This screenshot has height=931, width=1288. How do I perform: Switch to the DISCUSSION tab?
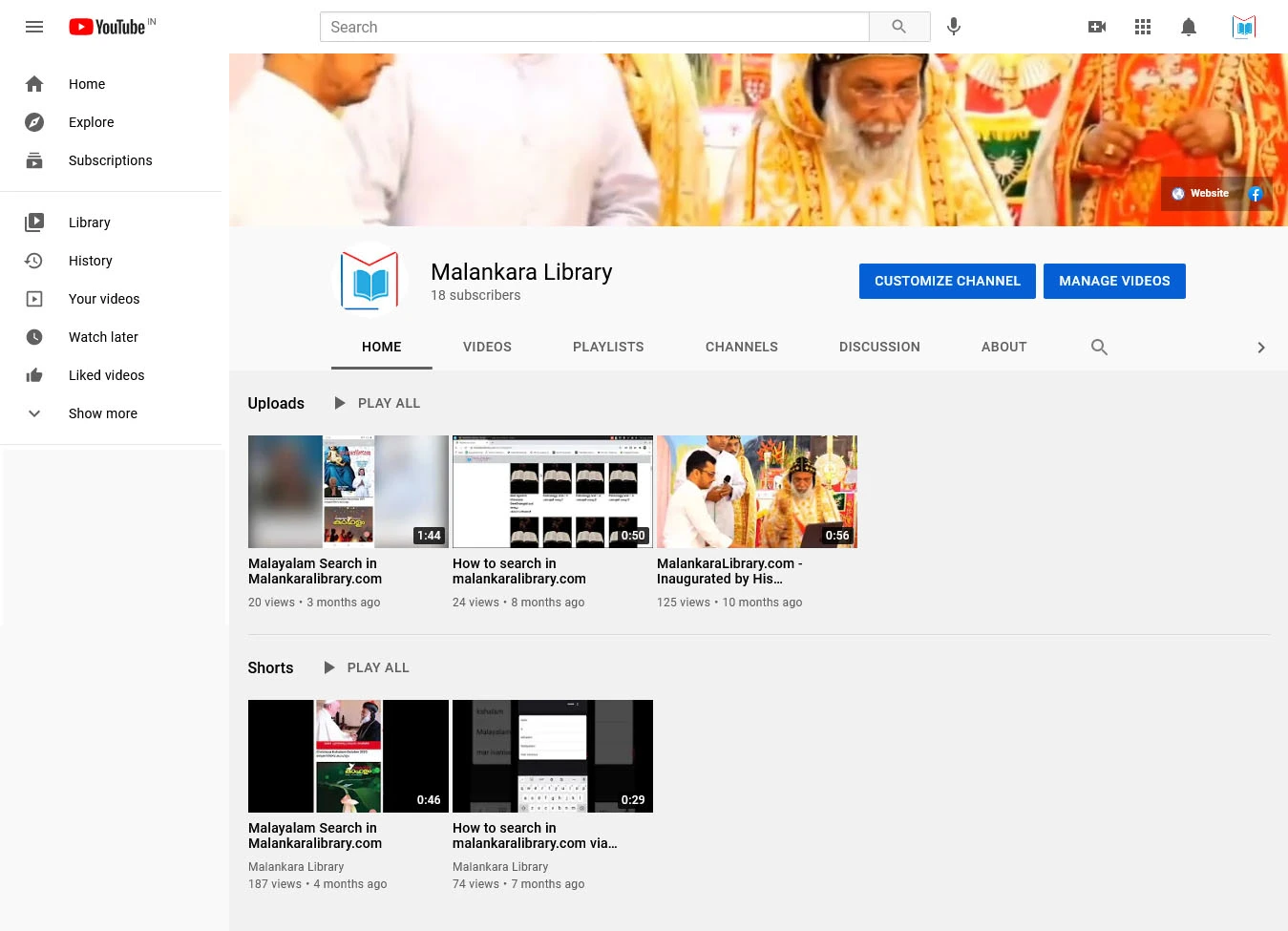(x=879, y=347)
